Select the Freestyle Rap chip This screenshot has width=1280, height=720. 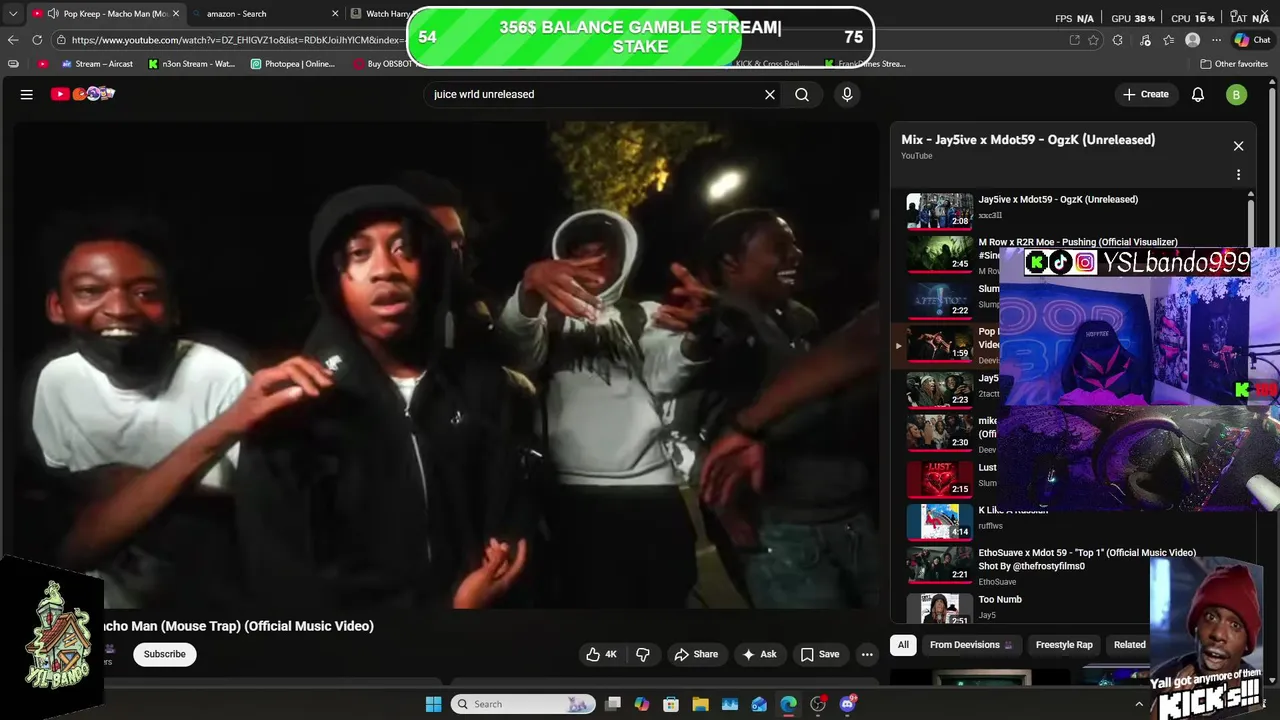(x=1064, y=645)
